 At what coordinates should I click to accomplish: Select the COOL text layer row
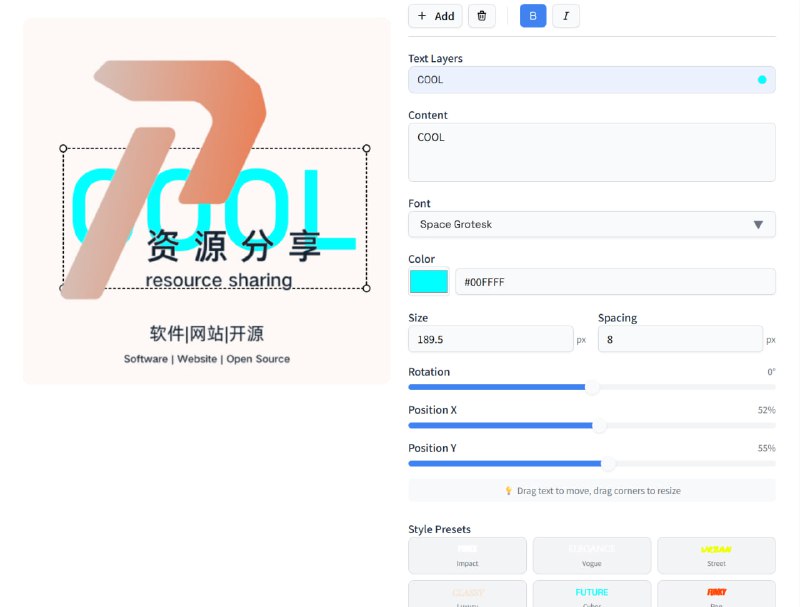pos(592,80)
